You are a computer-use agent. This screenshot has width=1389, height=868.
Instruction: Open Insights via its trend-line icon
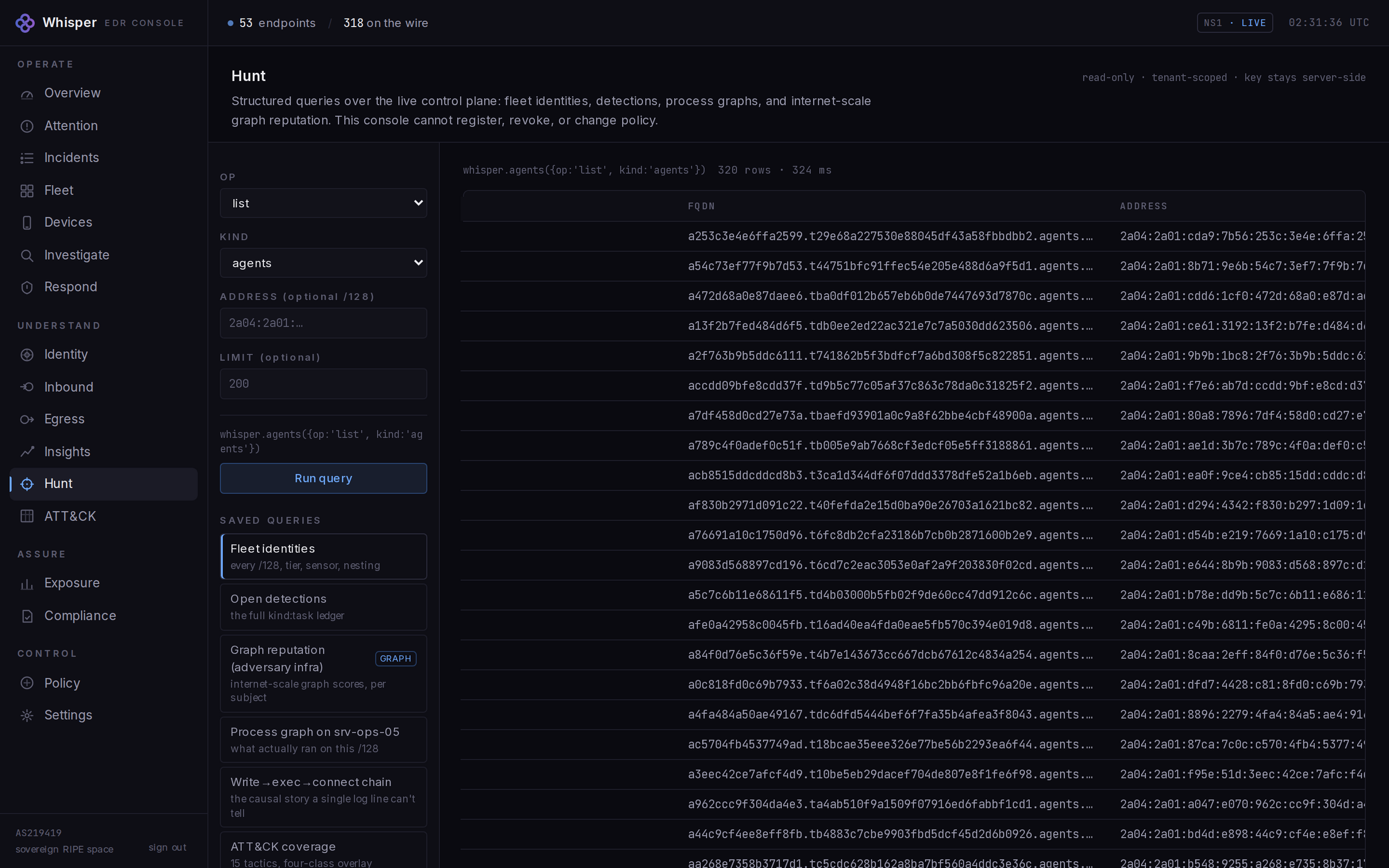point(27,452)
